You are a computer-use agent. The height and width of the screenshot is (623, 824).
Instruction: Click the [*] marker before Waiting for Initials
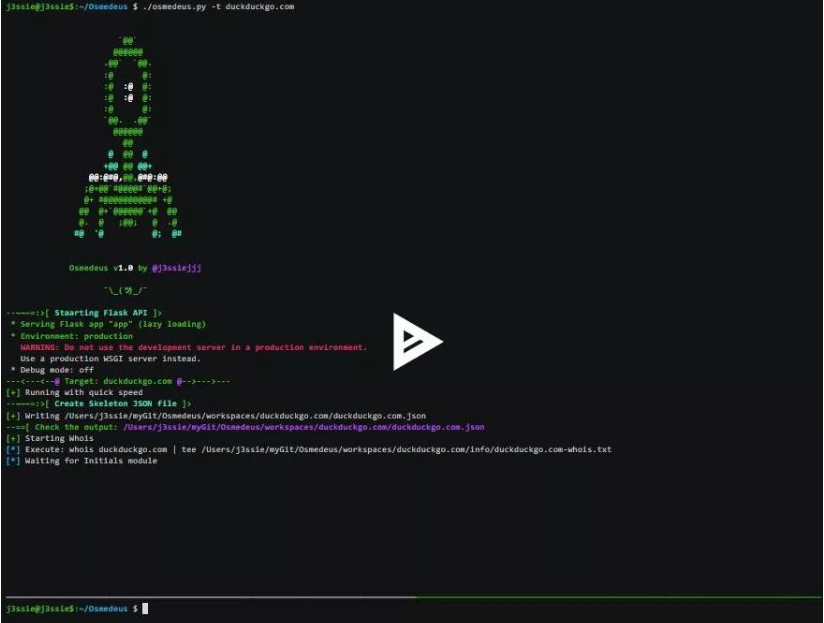coord(12,461)
